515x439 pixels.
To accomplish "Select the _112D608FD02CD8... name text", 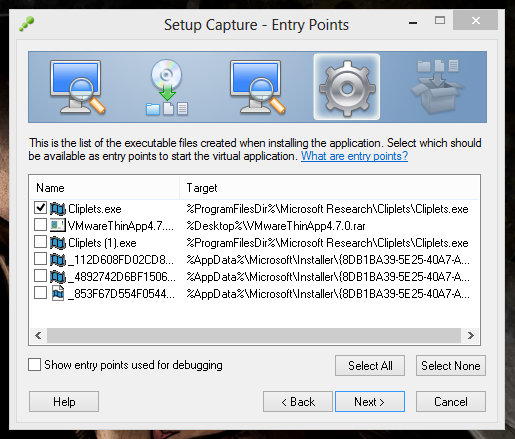I will click(121, 260).
